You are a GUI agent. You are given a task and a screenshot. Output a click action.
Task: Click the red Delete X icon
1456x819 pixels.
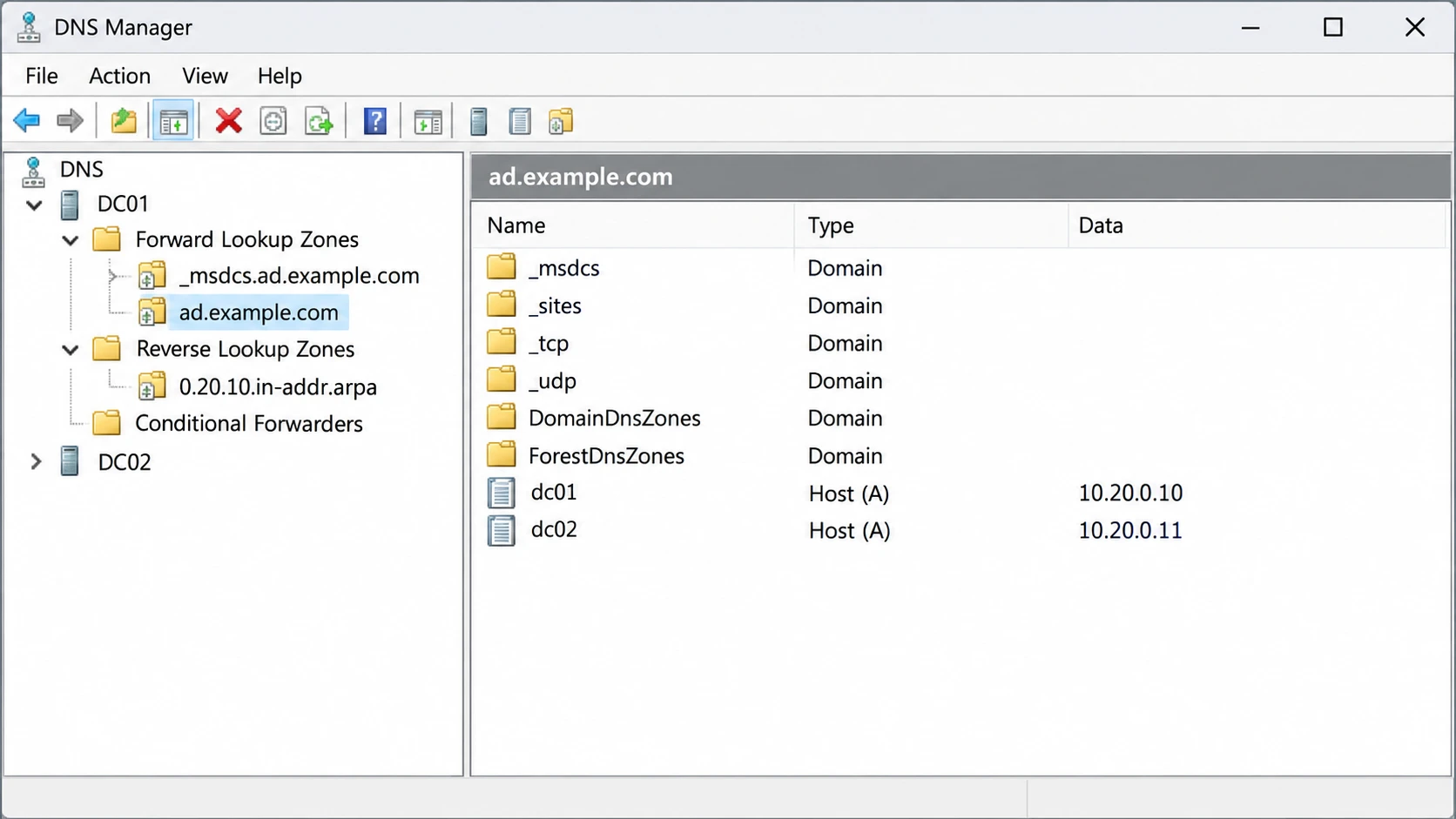229,121
